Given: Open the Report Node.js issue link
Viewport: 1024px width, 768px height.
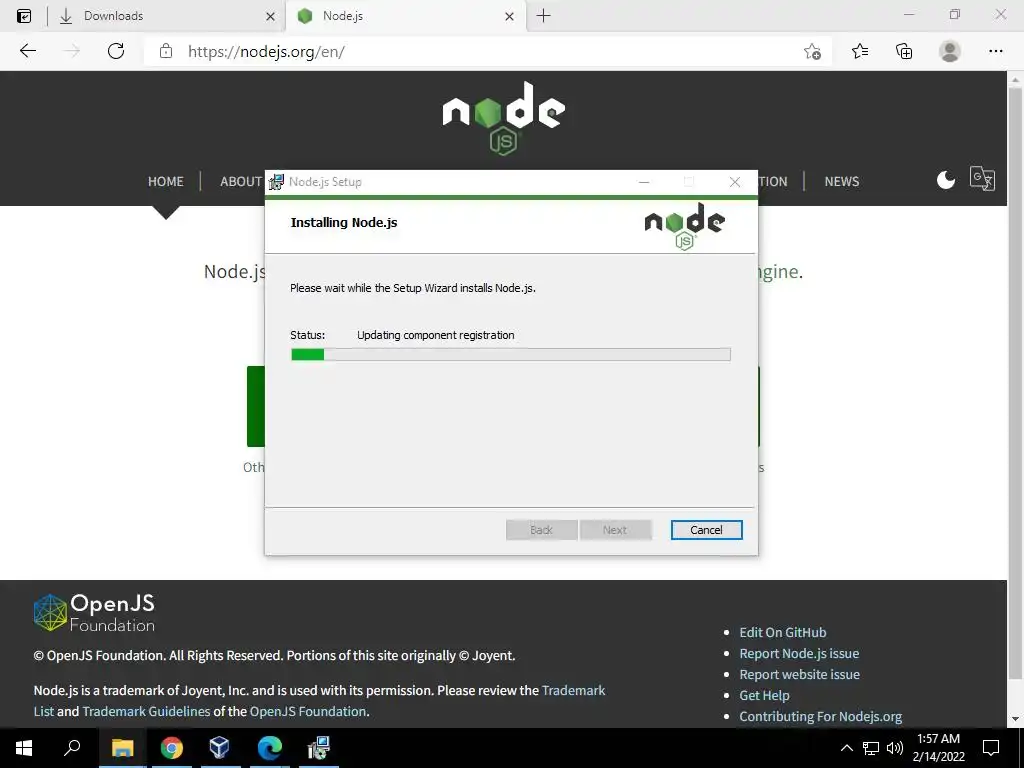Looking at the screenshot, I should tap(799, 653).
